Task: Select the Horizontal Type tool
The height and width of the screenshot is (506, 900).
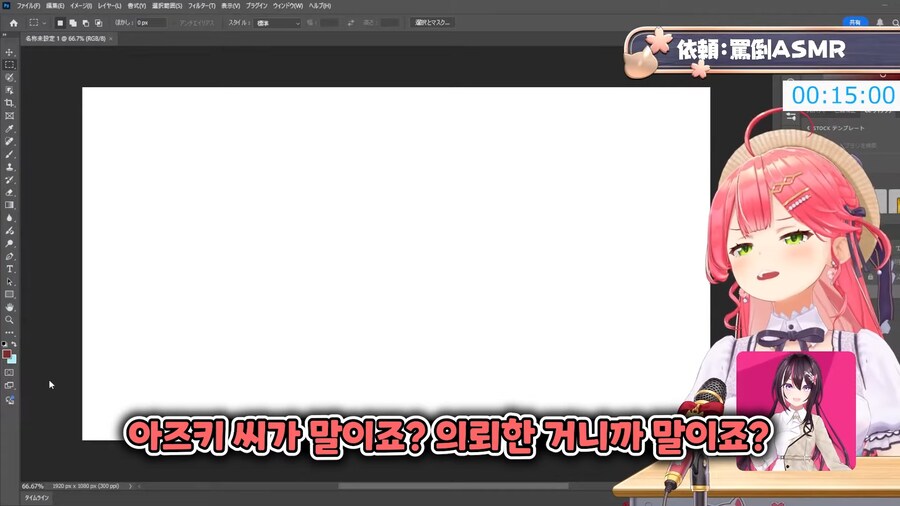Action: 9,269
